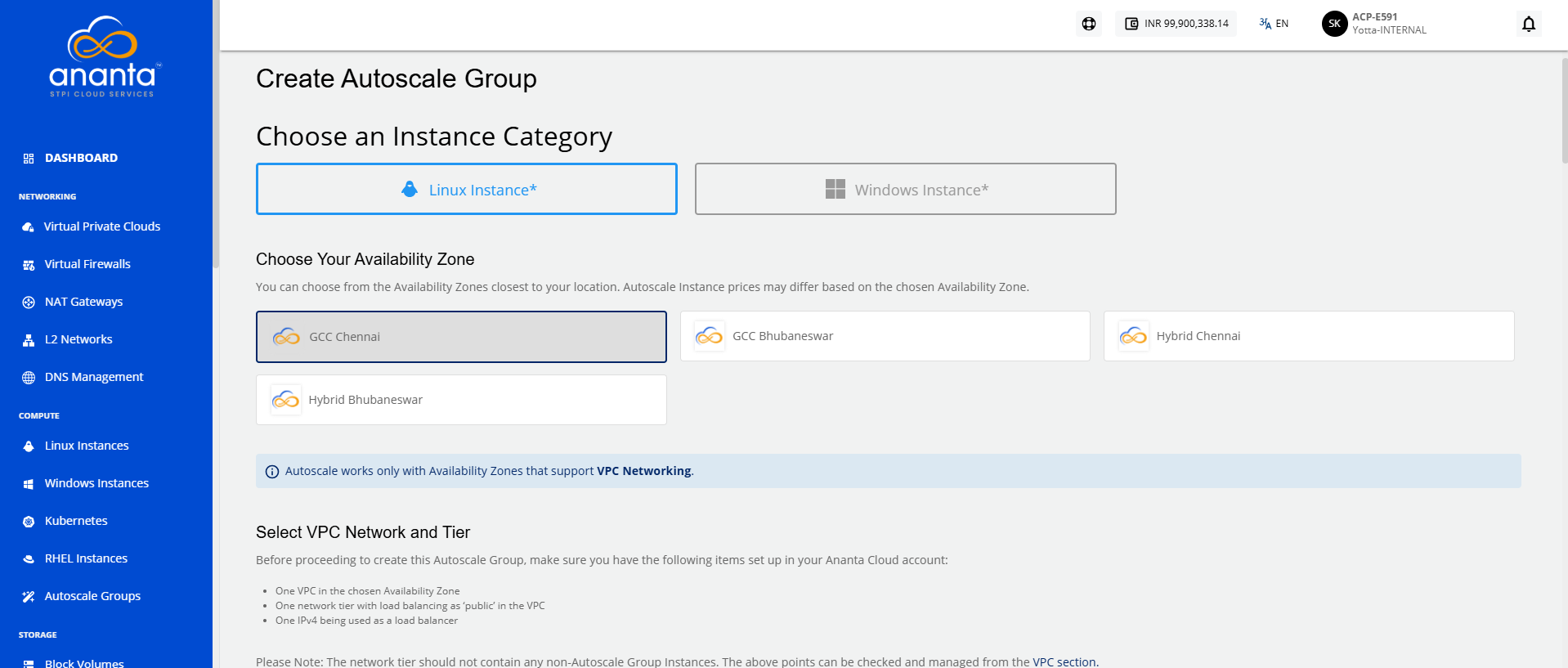Screen dimensions: 1568x668
Task: Open notifications bell
Action: 1529,24
